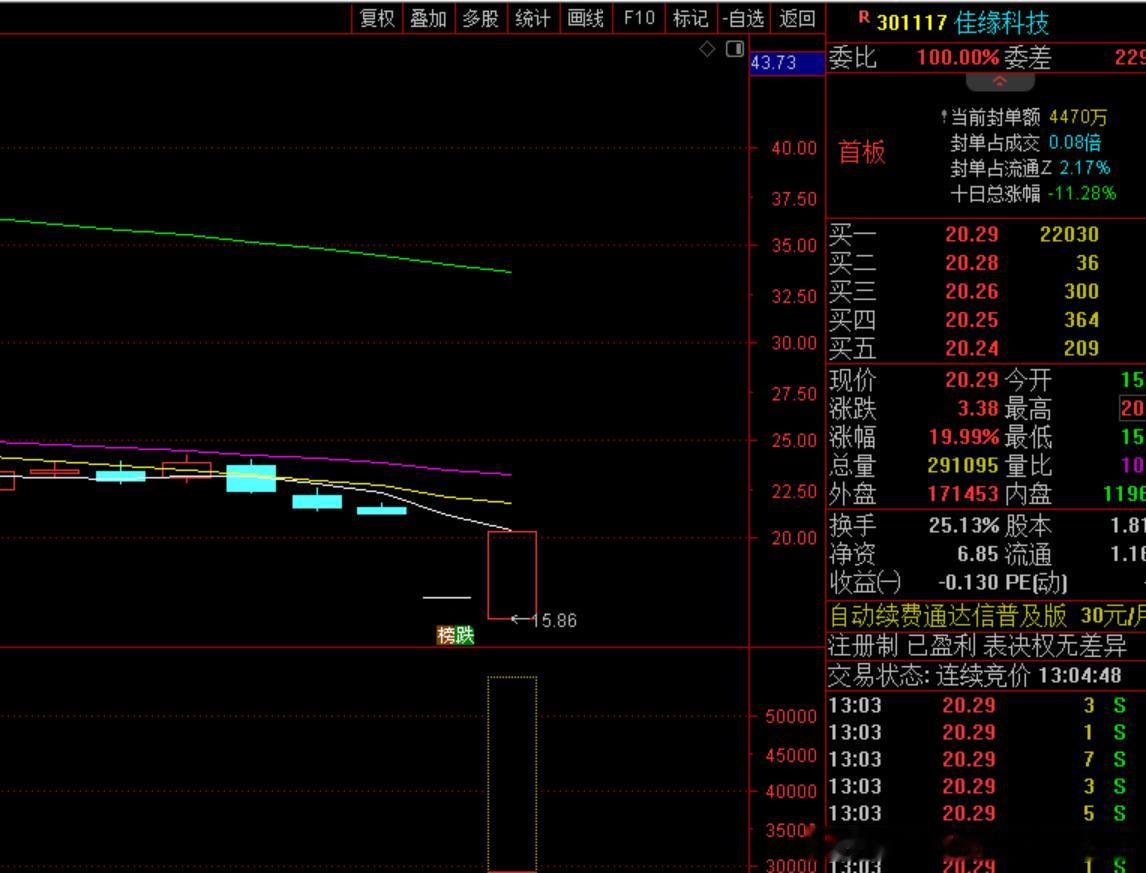Screen dimensions: 1146x873
Task: Click 涨跌 value 3.38
Action: pyautogui.click(x=978, y=408)
